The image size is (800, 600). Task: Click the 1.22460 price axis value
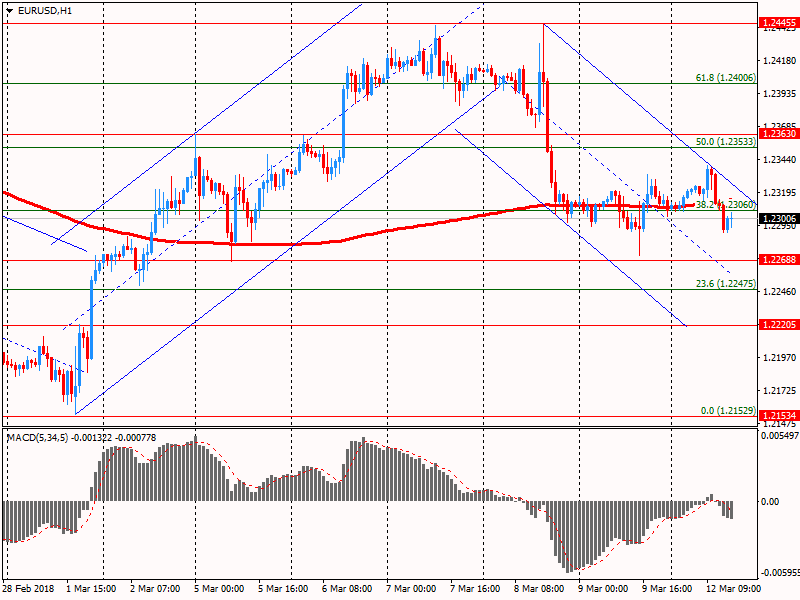point(779,291)
